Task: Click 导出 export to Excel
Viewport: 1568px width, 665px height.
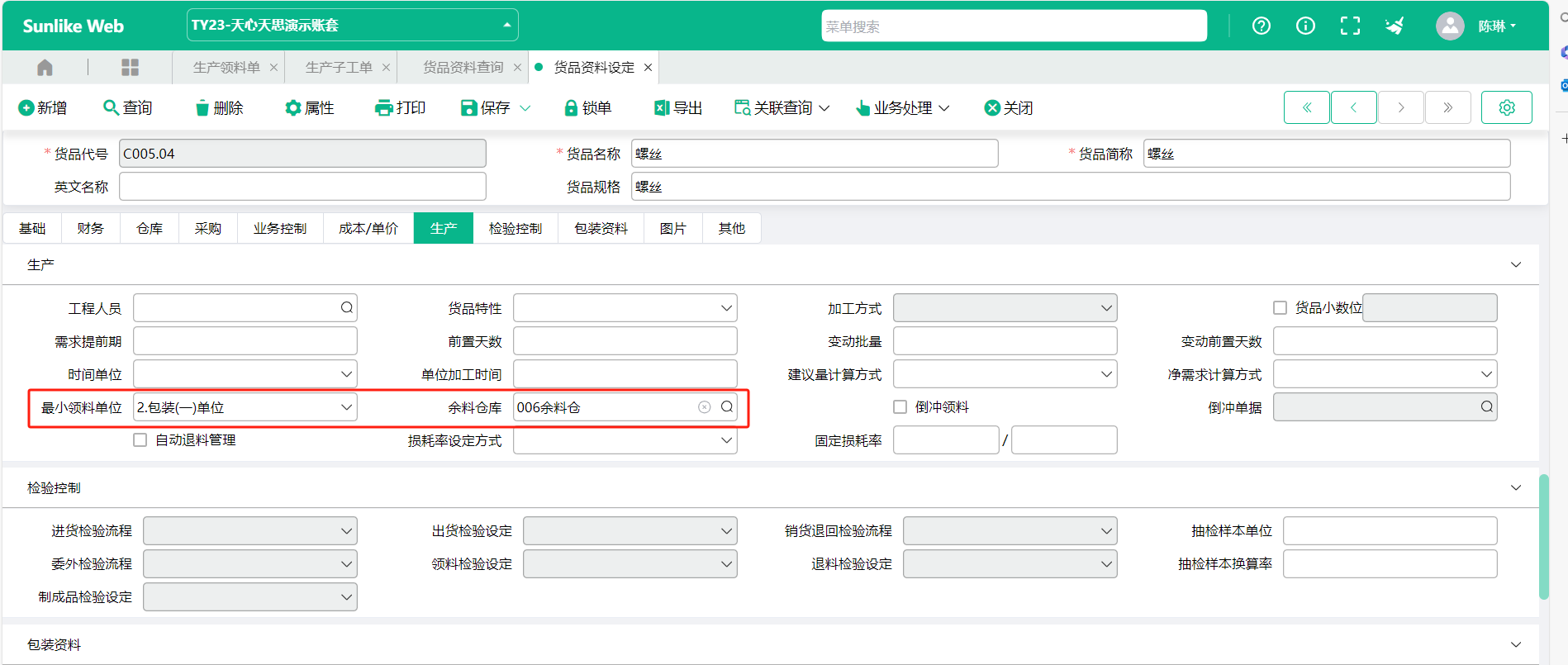Action: point(678,107)
